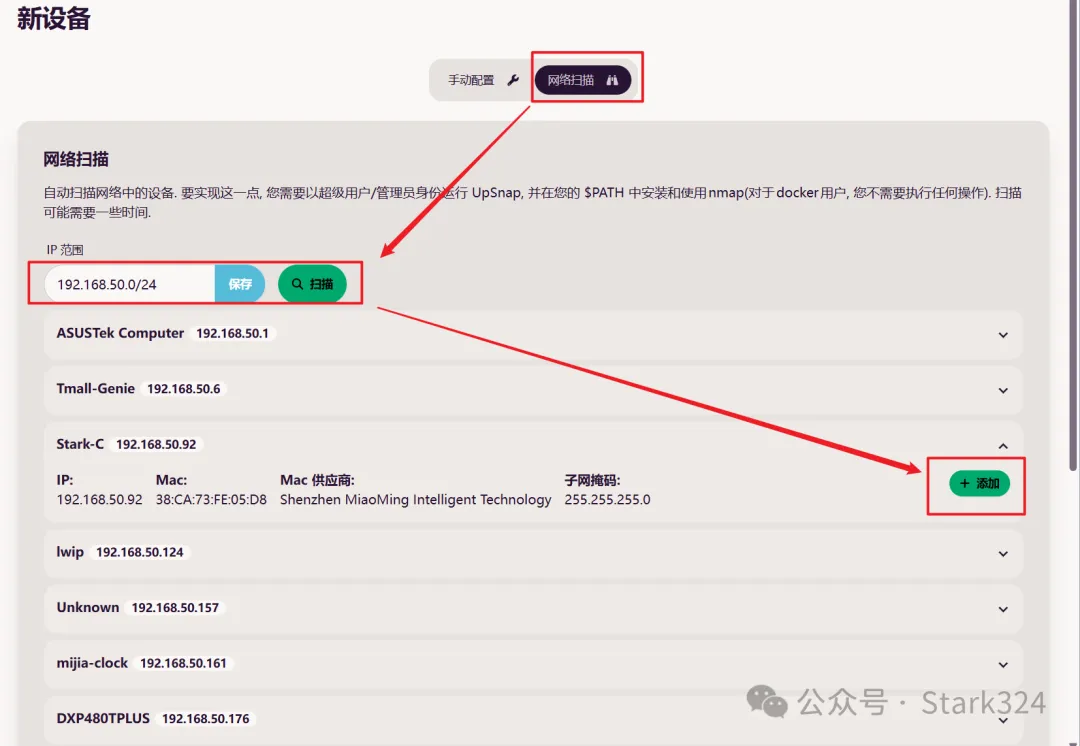The width and height of the screenshot is (1080, 746).
Task: Click MAC address 38:CA:73:FE:05:D8
Action: pyautogui.click(x=211, y=499)
